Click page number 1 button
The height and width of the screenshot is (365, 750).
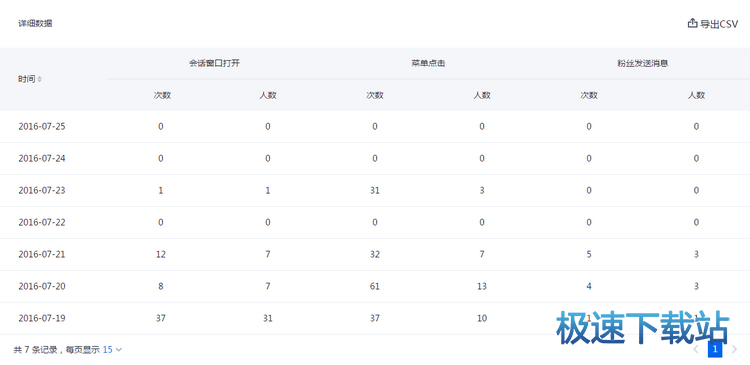tap(715, 349)
